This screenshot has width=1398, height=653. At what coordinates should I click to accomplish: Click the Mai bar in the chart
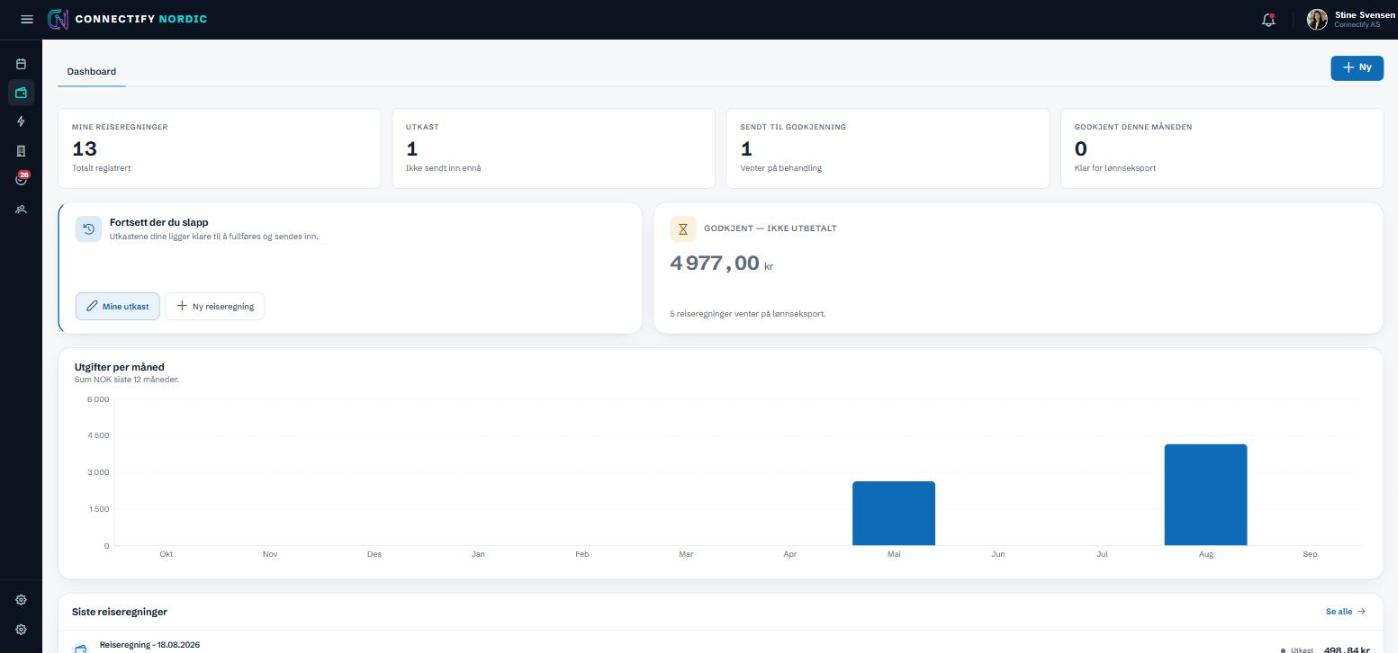894,513
